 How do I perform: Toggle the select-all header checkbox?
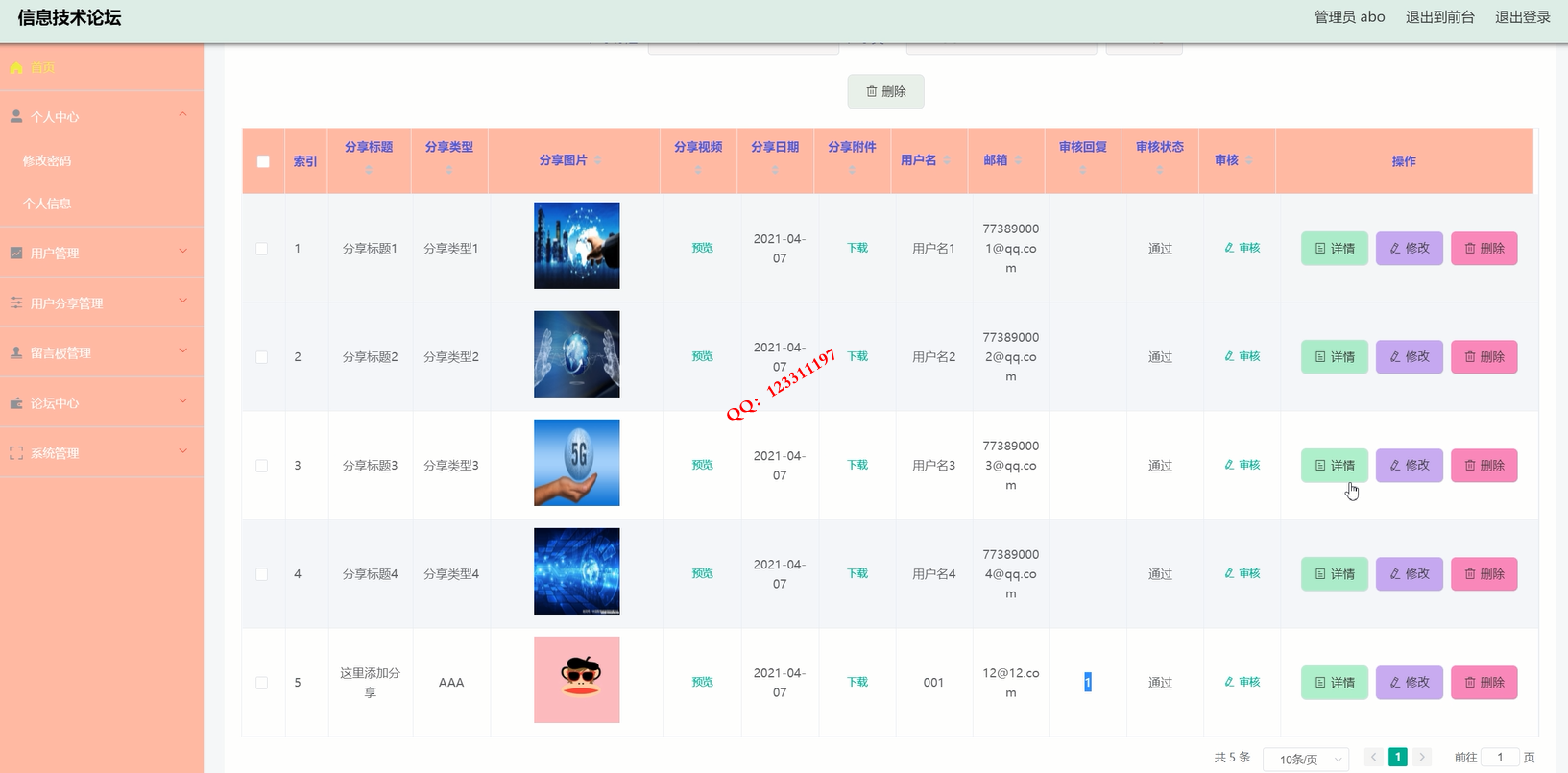tap(263, 161)
